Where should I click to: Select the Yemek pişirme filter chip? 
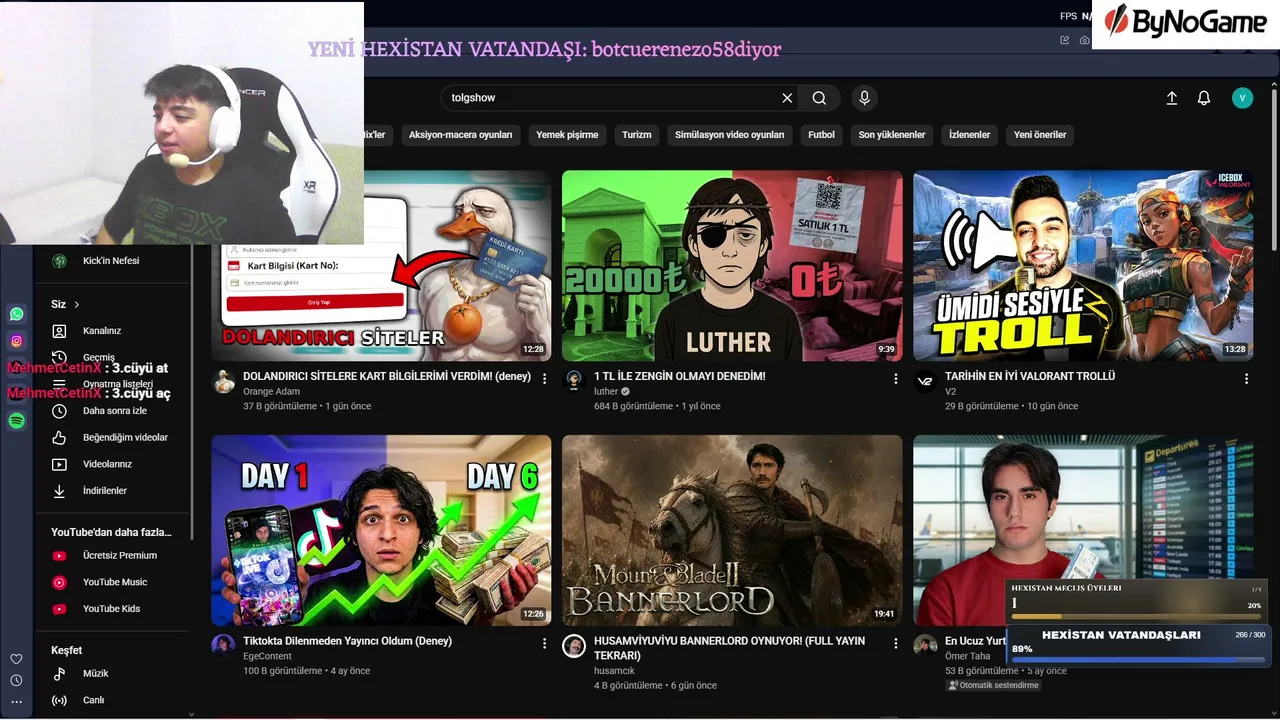[567, 135]
